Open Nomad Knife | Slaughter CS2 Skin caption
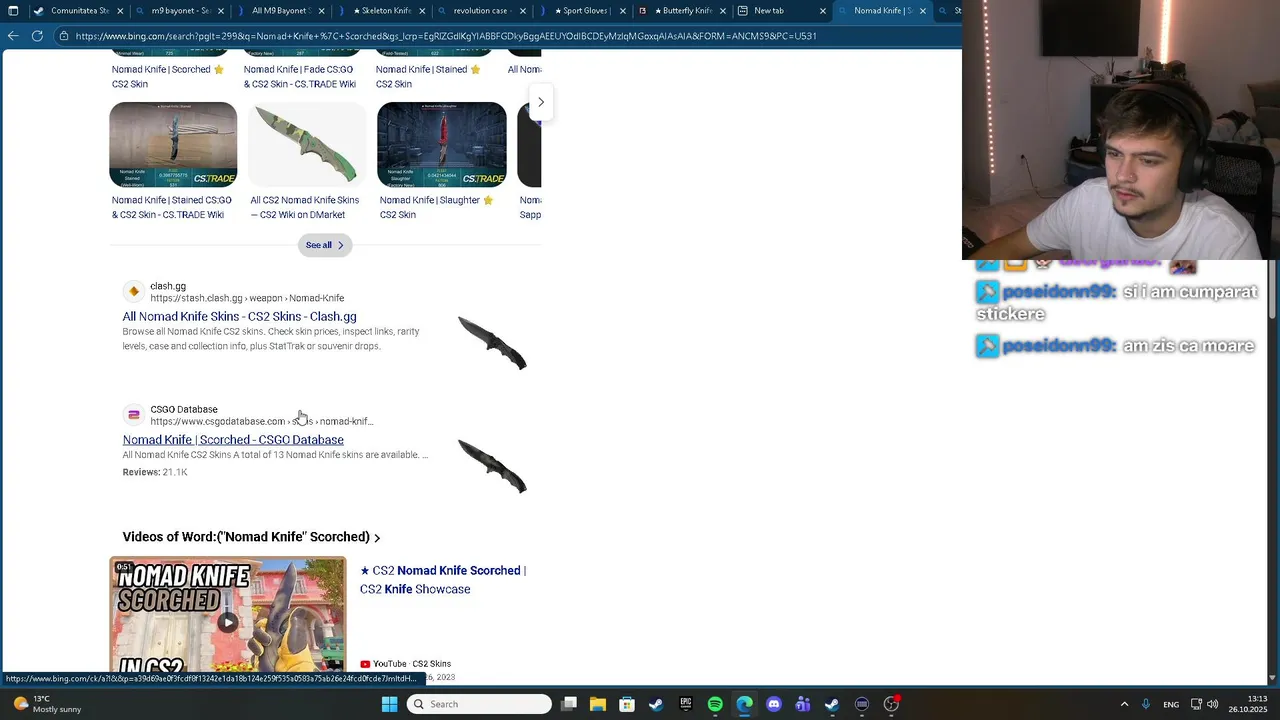 435,207
